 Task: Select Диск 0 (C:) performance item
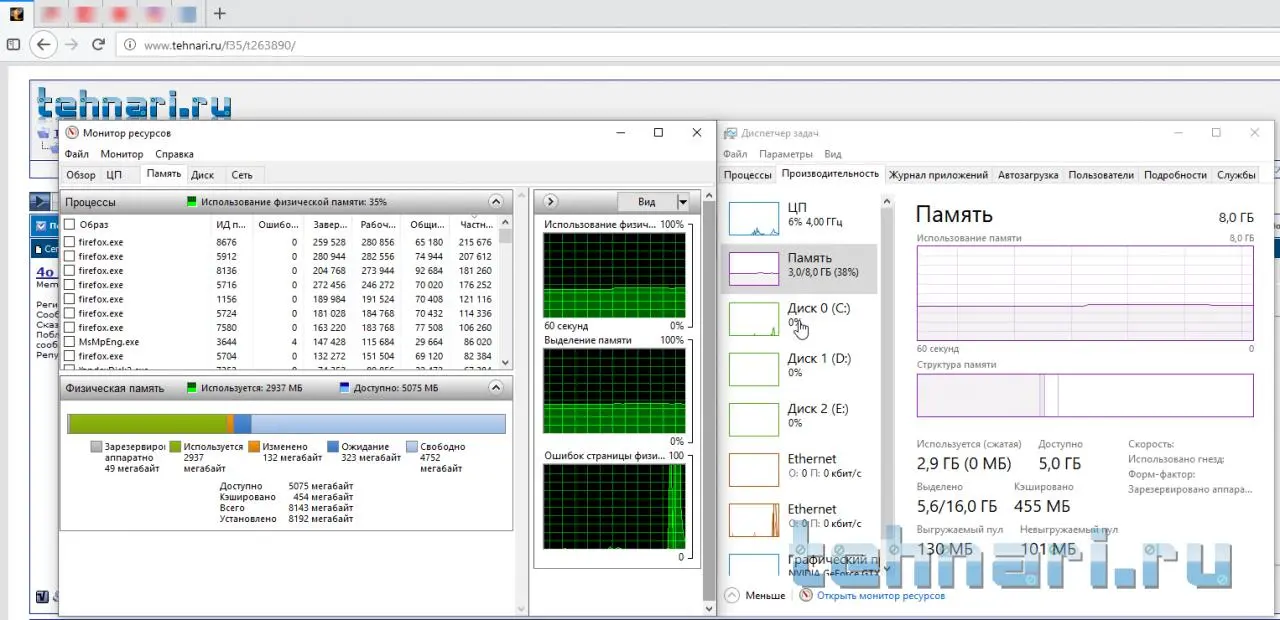tap(800, 318)
